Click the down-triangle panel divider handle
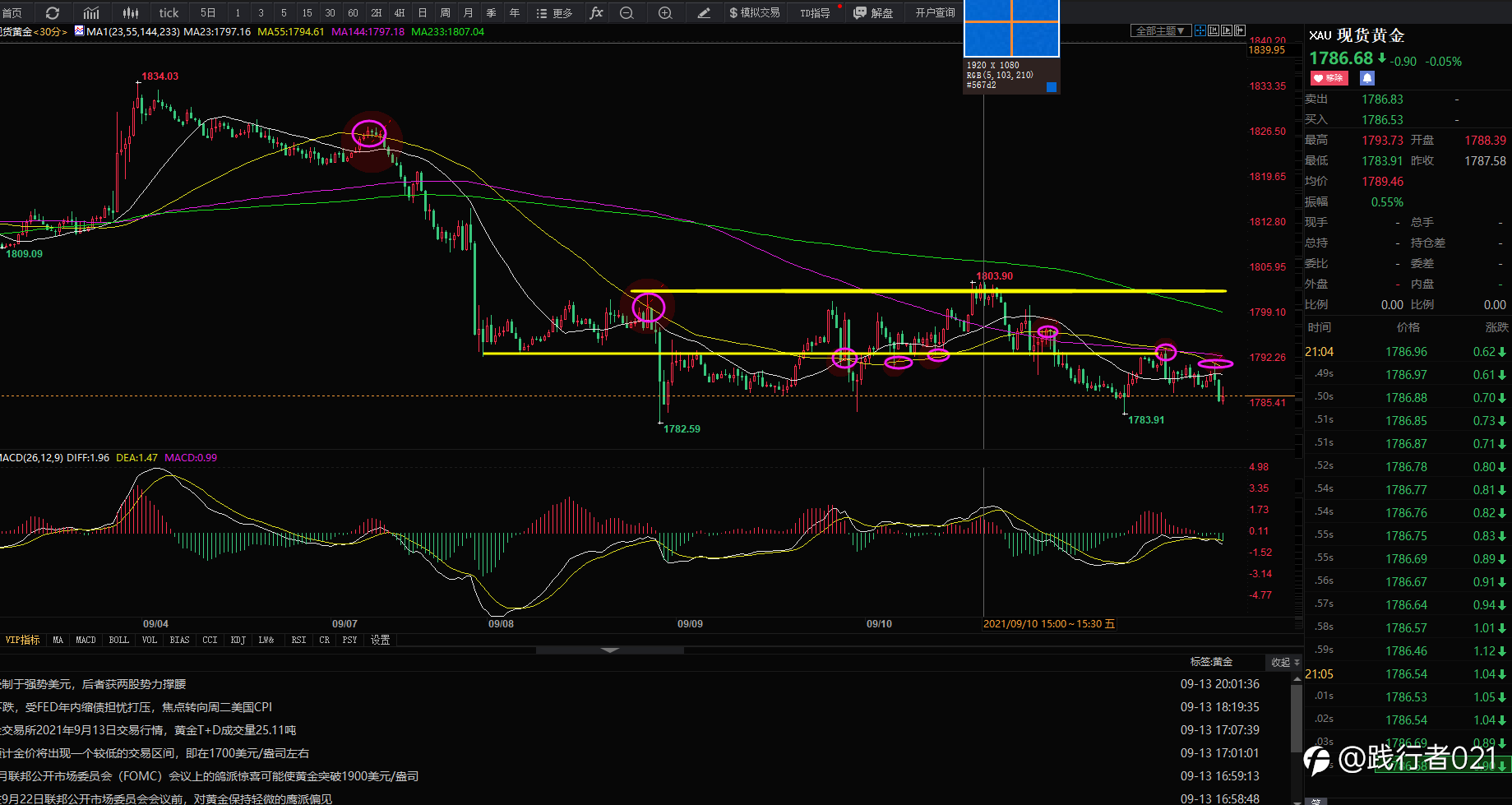1512x805 pixels. tap(610, 650)
